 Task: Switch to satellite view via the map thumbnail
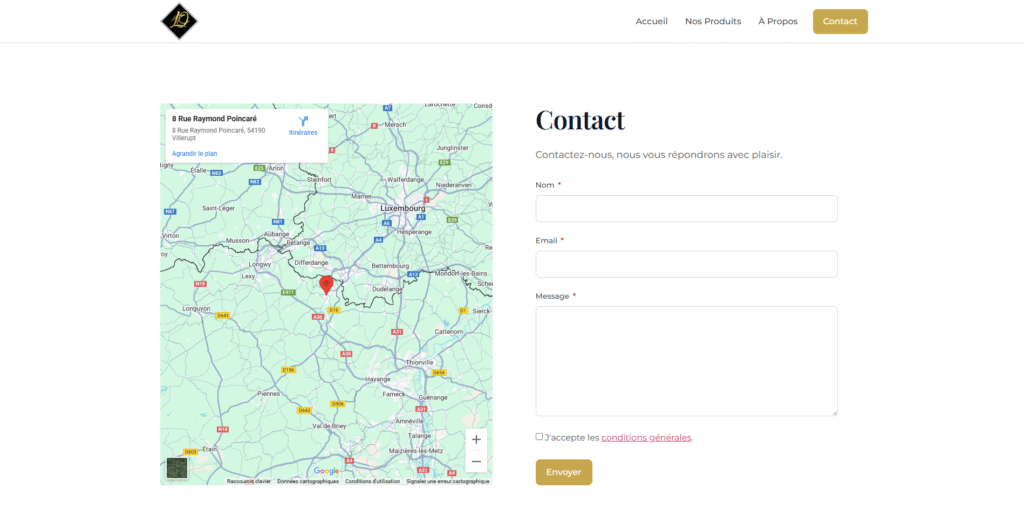pyautogui.click(x=177, y=468)
